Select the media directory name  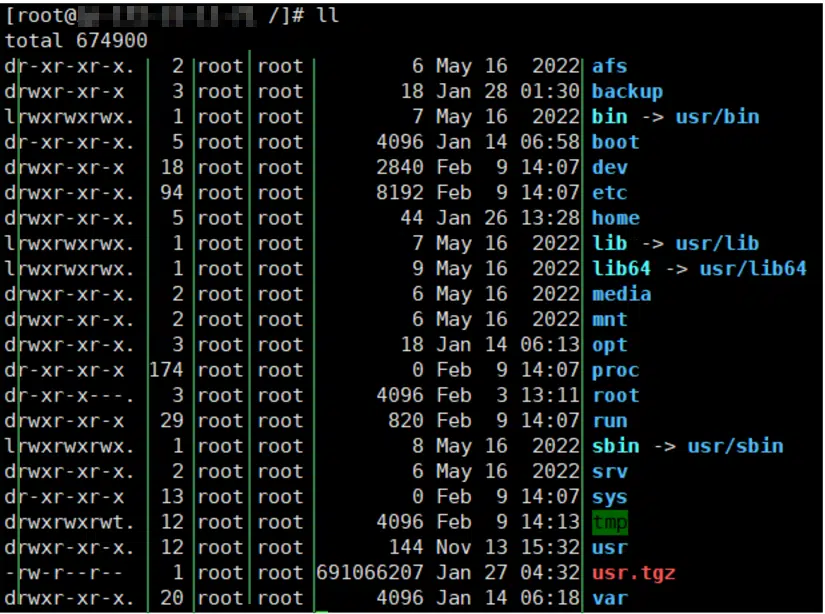coord(621,294)
